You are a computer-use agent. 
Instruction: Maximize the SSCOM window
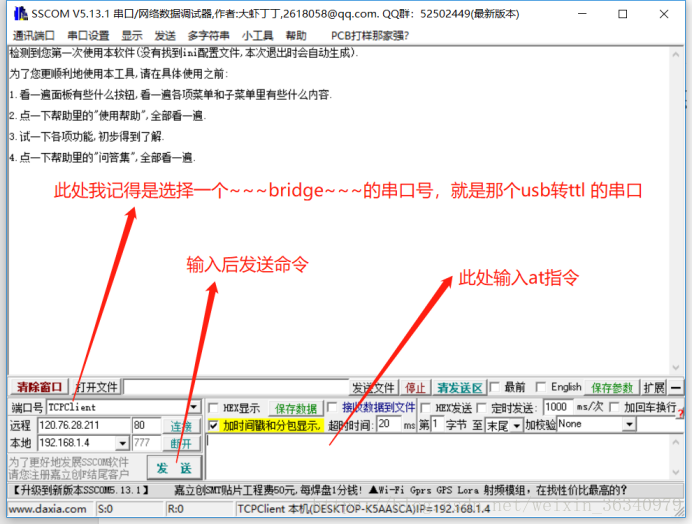(622, 14)
